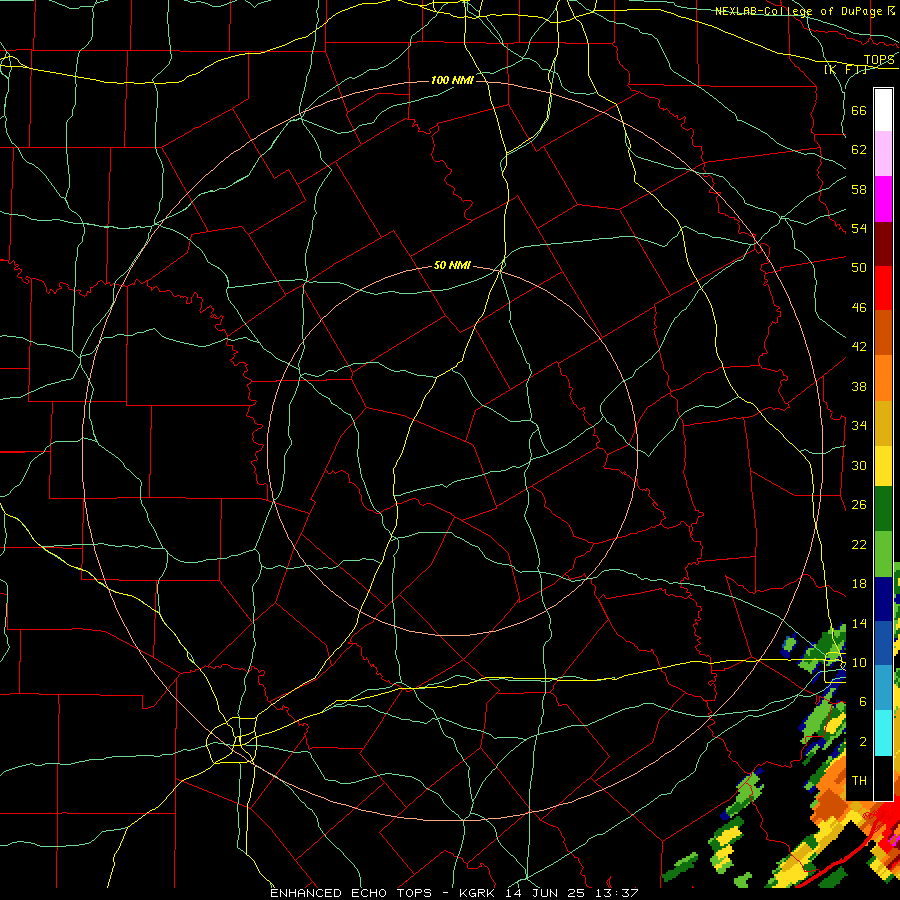This screenshot has width=900, height=900.
Task: Select the light green scale swatch
Action: click(x=883, y=554)
